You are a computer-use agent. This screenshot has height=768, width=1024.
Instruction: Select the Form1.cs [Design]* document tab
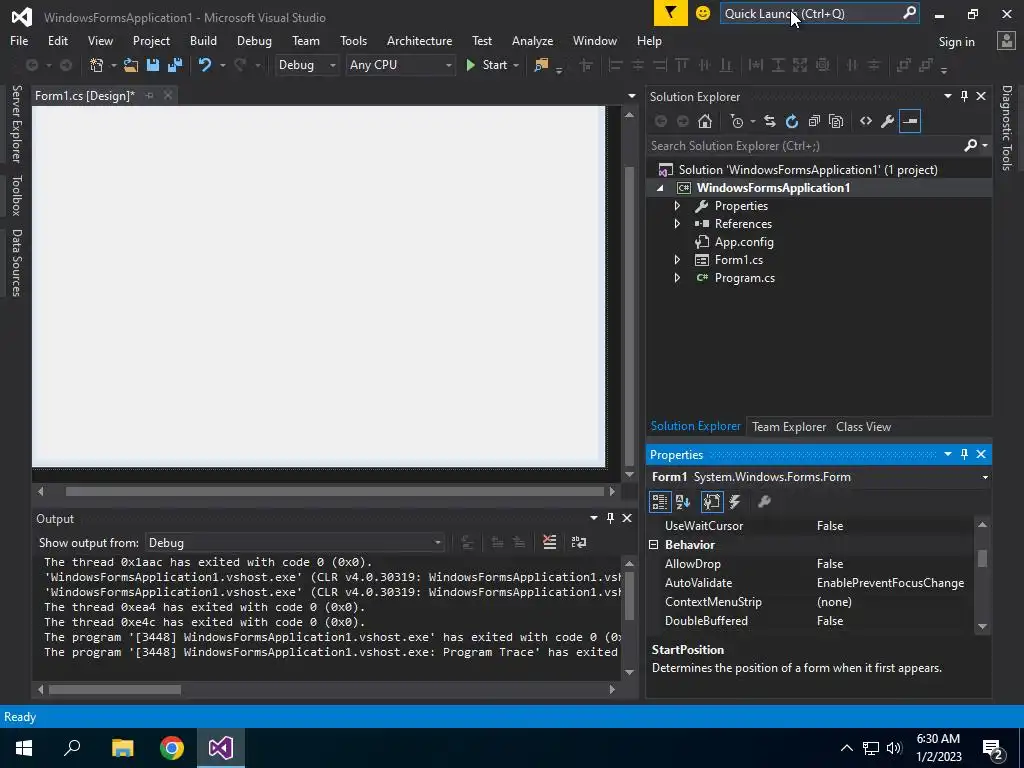(85, 95)
